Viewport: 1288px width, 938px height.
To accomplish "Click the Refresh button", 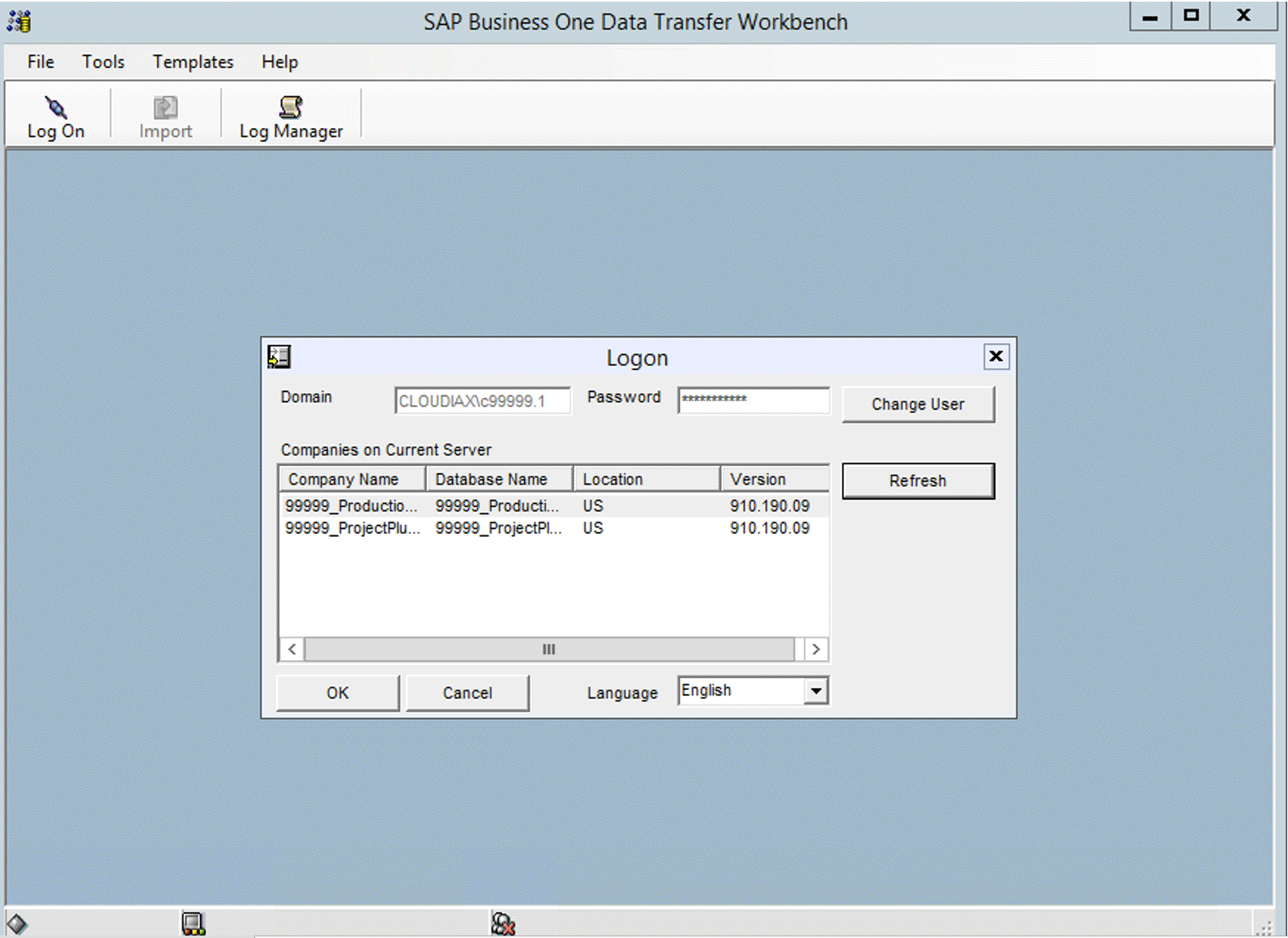I will click(x=918, y=481).
